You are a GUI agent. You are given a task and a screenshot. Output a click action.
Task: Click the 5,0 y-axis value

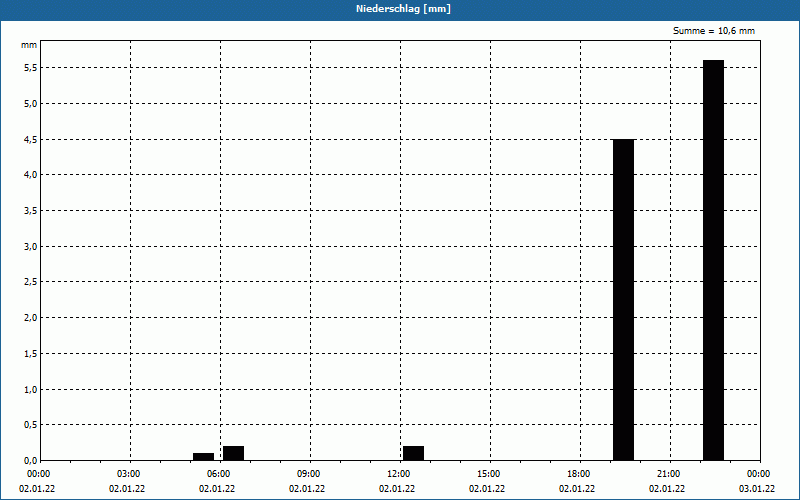pyautogui.click(x=31, y=104)
